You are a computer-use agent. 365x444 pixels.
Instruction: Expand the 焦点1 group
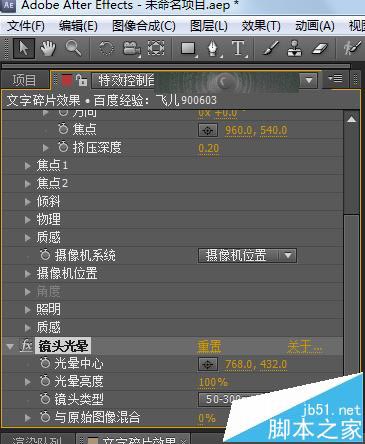28,166
